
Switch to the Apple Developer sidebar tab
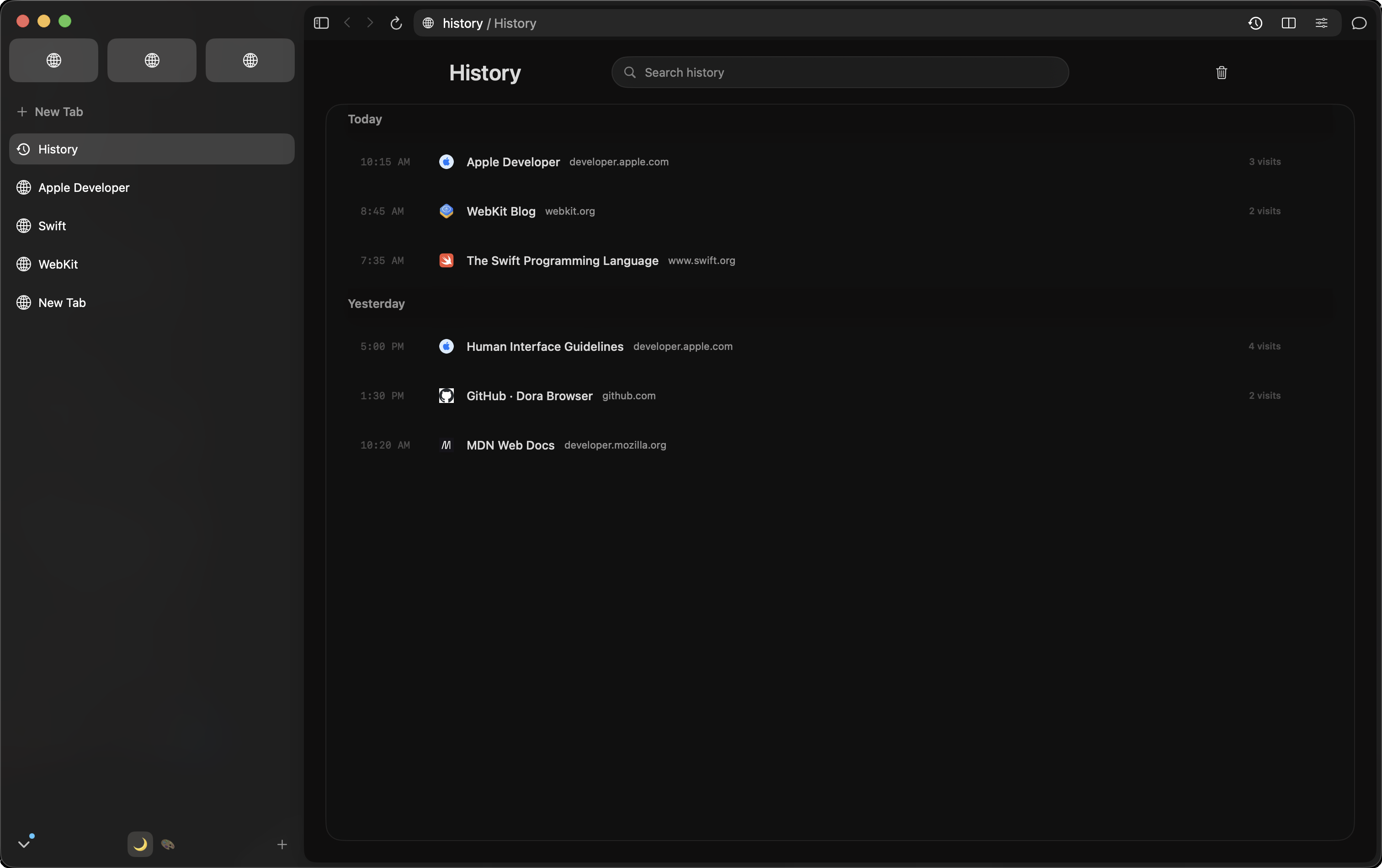point(152,188)
